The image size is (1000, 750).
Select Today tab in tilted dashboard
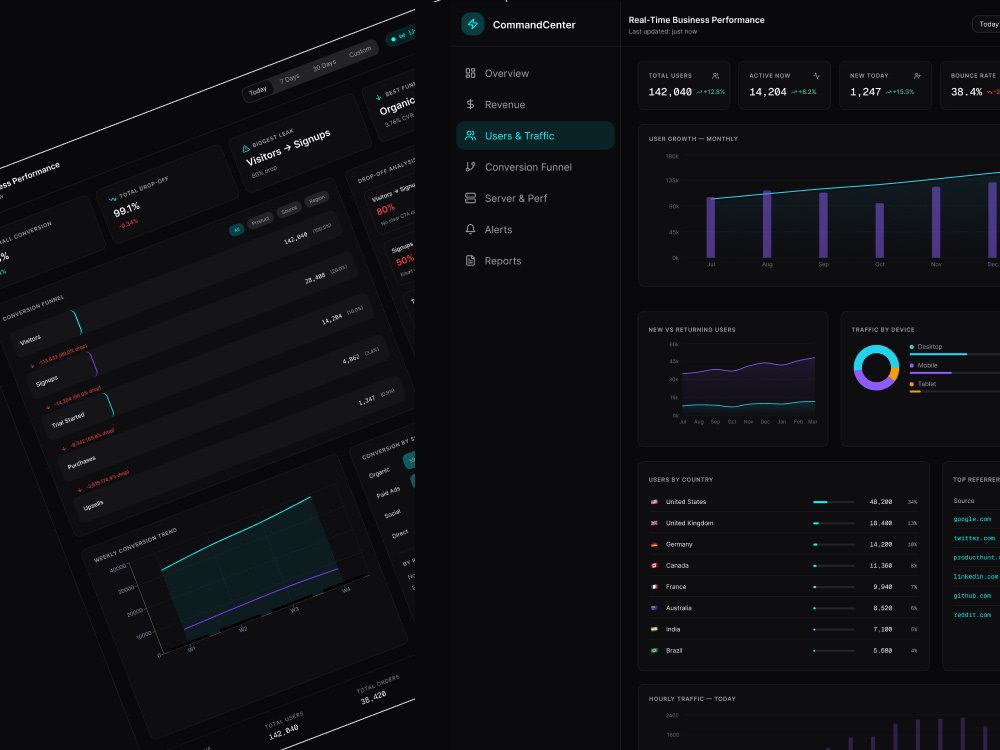[258, 91]
